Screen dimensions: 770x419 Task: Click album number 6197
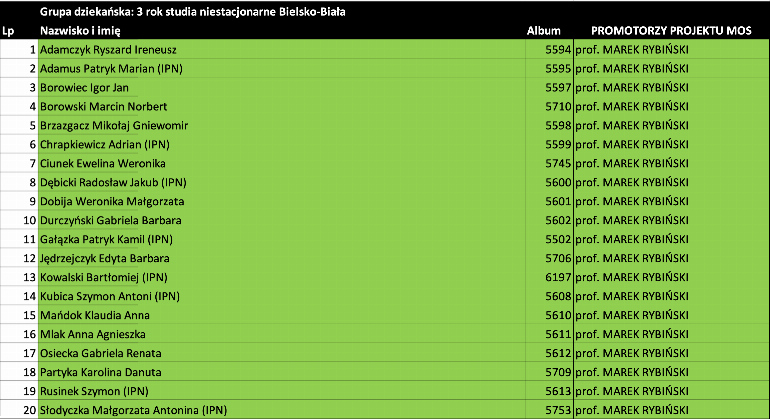(549, 278)
